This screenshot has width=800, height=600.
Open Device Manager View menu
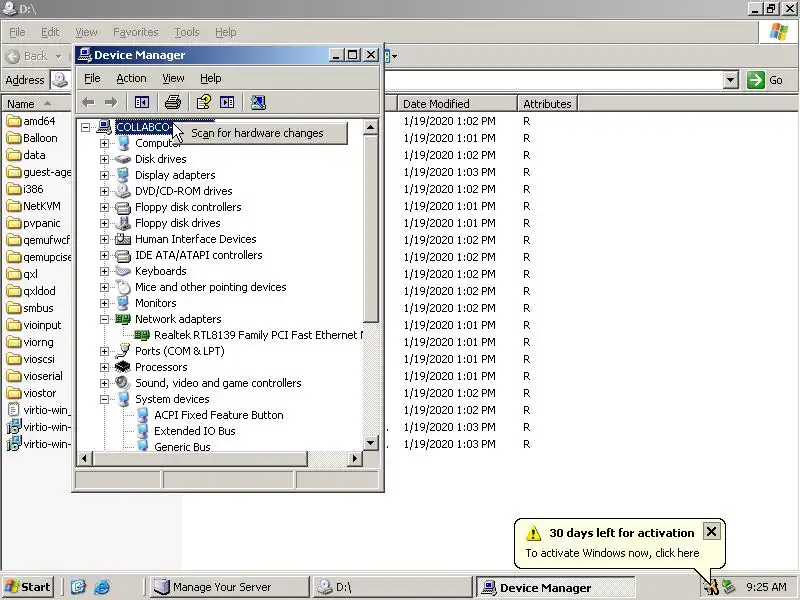click(173, 78)
